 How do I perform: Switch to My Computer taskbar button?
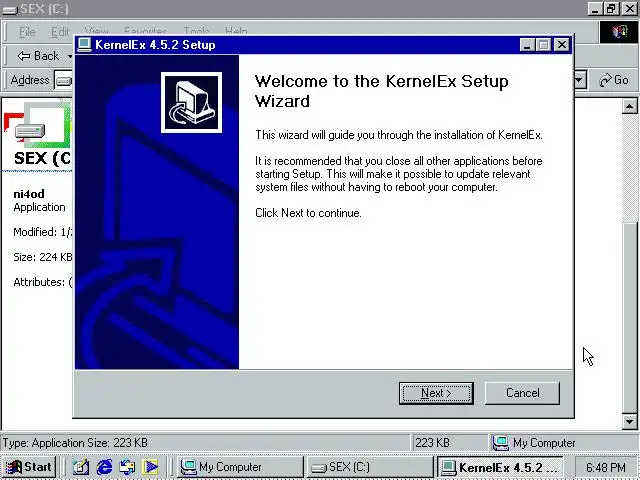point(241,467)
